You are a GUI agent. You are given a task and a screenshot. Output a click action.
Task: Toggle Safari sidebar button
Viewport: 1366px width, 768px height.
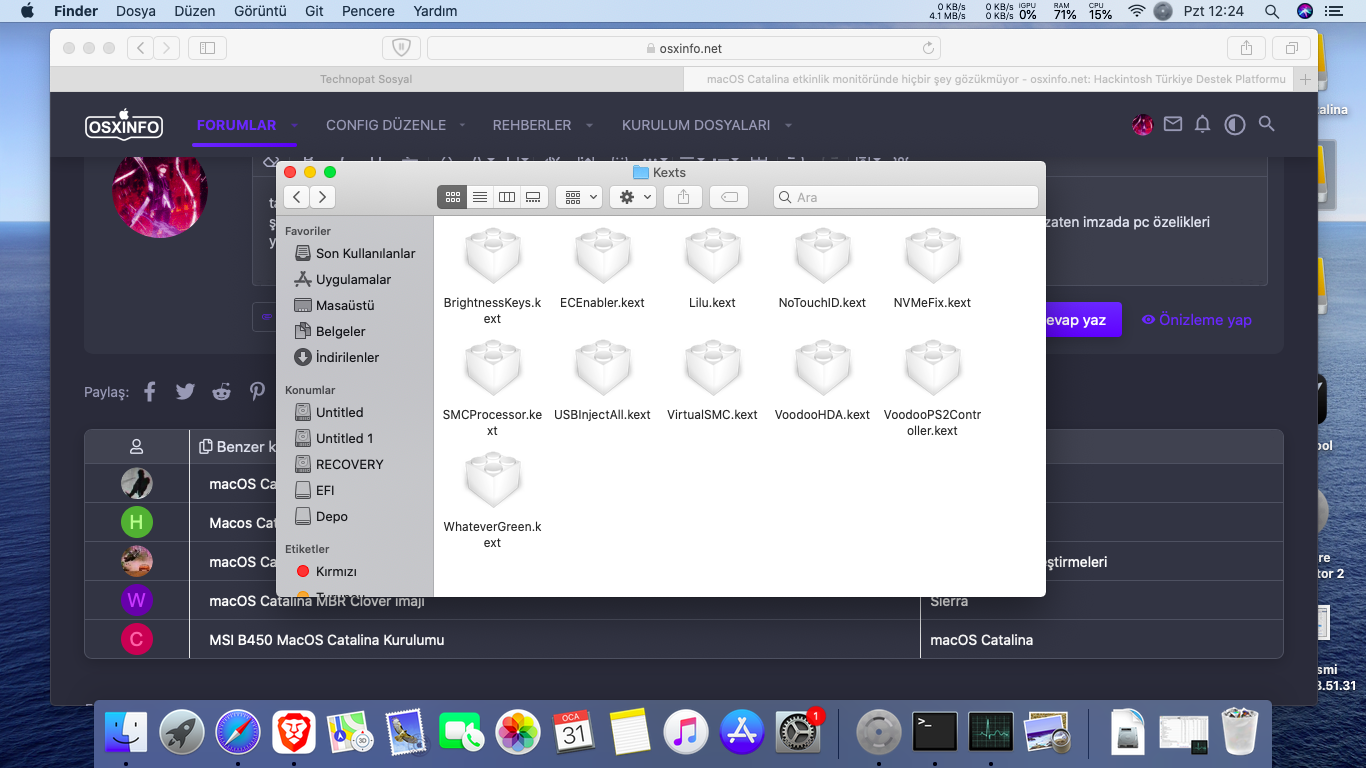[x=207, y=48]
